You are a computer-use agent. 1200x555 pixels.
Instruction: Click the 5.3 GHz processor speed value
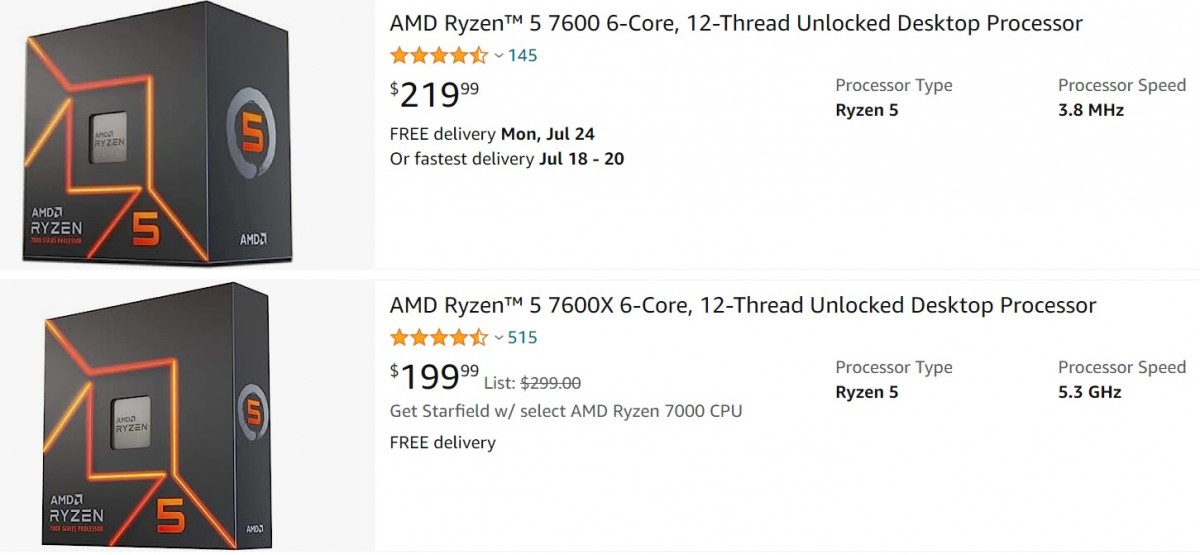[1089, 392]
